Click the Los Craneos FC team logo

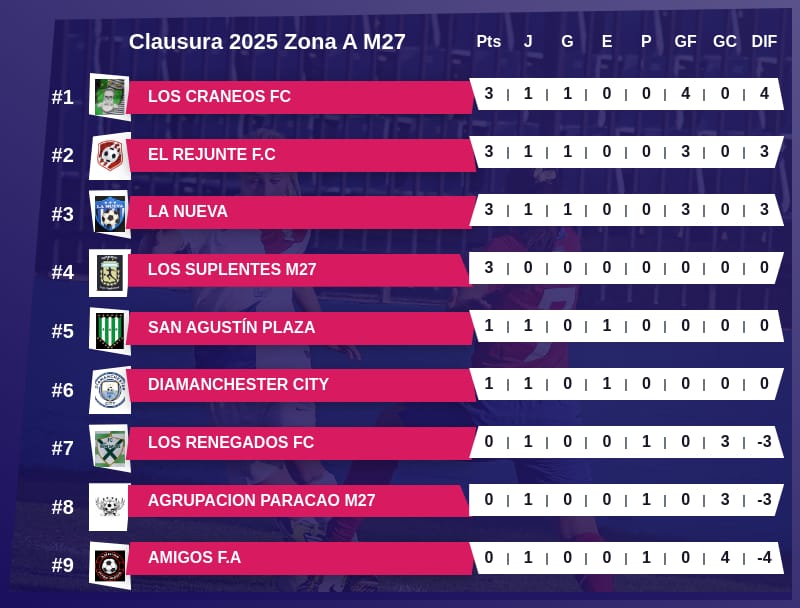pyautogui.click(x=110, y=97)
